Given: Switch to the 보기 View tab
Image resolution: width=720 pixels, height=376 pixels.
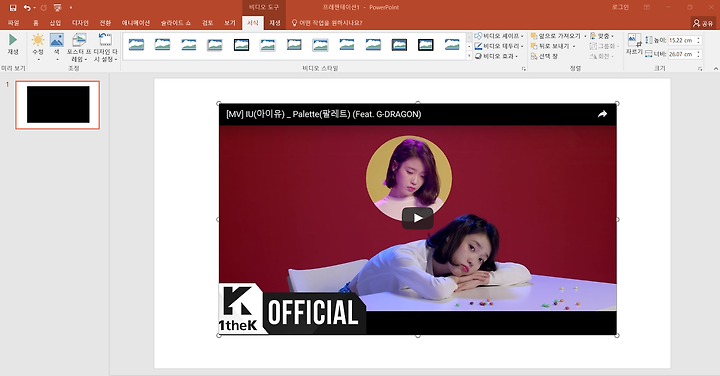Looking at the screenshot, I should [230, 22].
